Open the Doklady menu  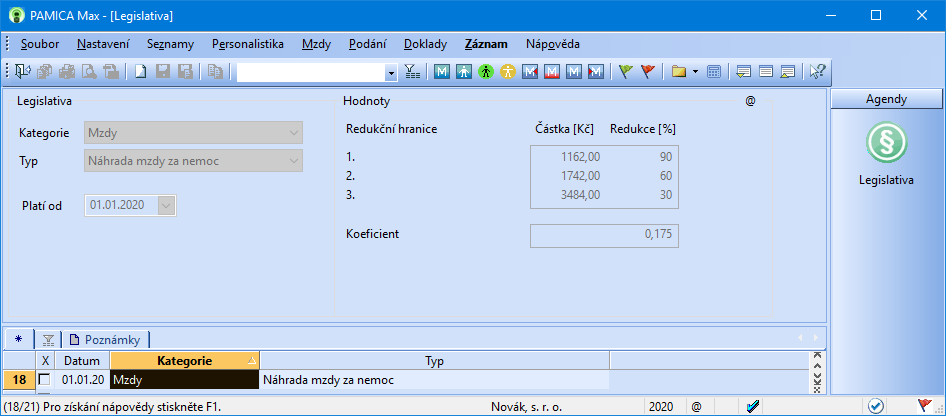click(426, 44)
